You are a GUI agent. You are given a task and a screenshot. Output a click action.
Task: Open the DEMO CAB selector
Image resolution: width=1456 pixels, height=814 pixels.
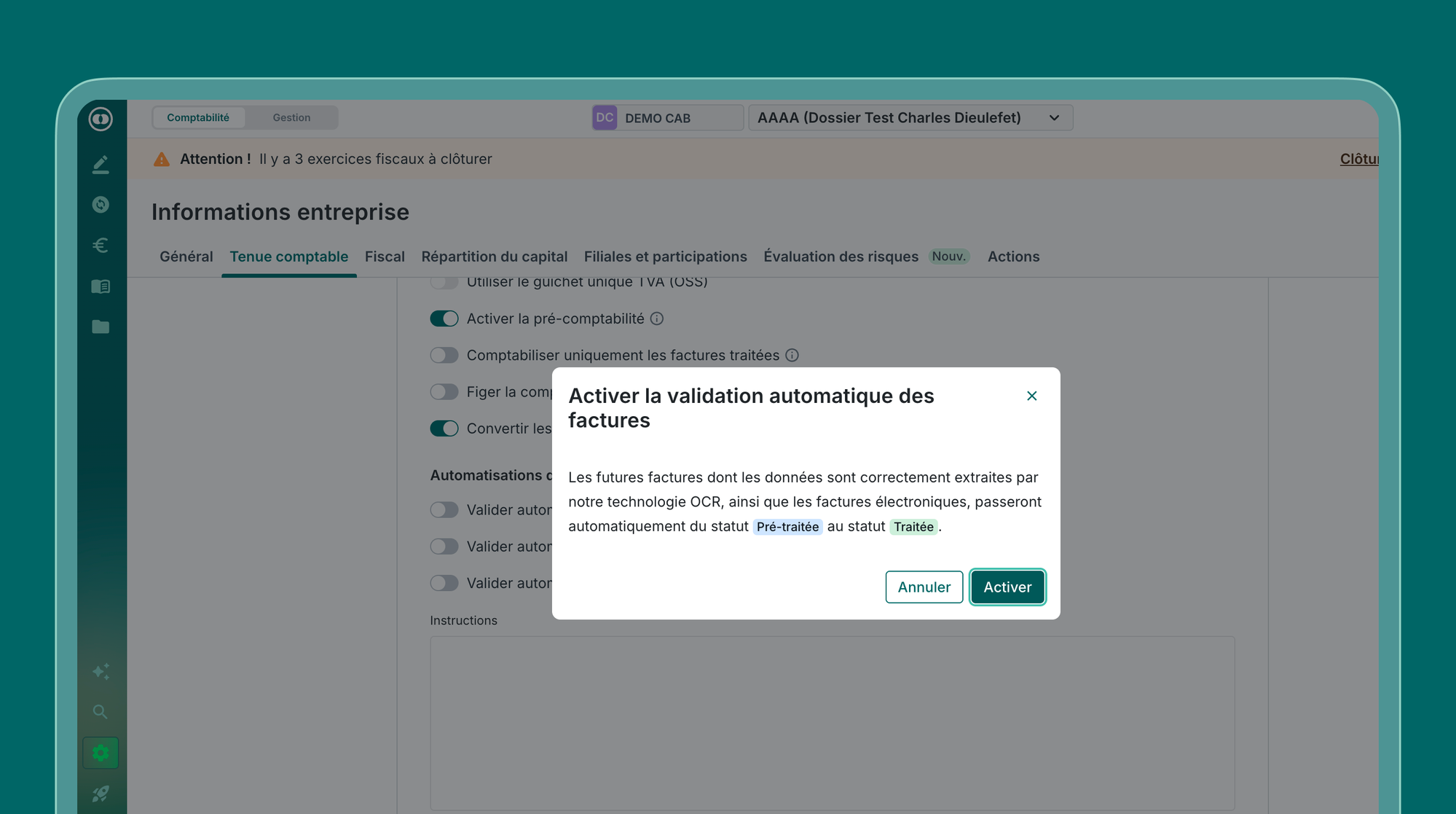click(666, 118)
